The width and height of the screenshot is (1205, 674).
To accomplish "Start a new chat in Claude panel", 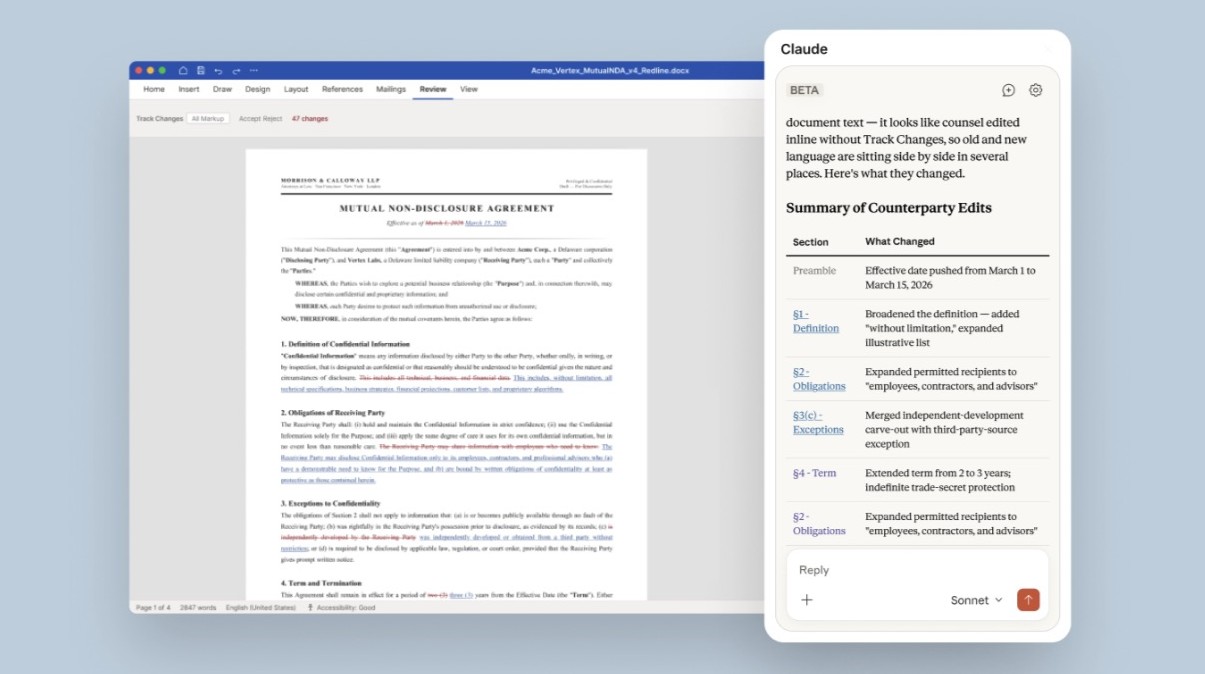I will 1008,90.
